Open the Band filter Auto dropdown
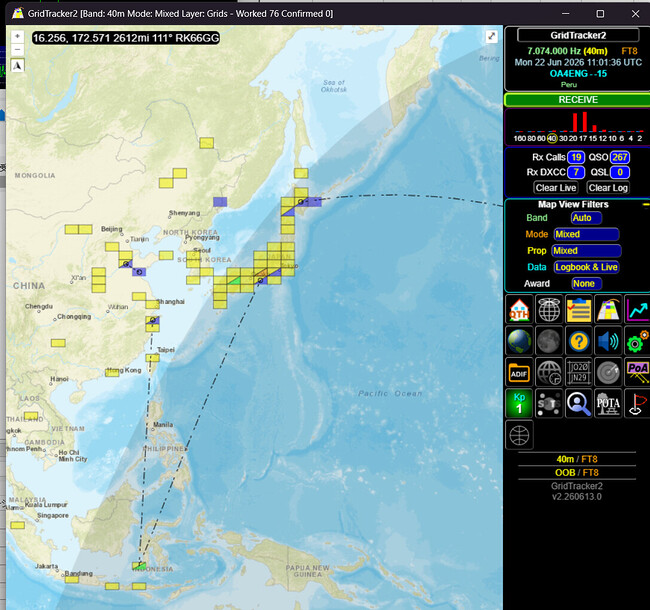Image resolution: width=650 pixels, height=610 pixels. point(586,218)
